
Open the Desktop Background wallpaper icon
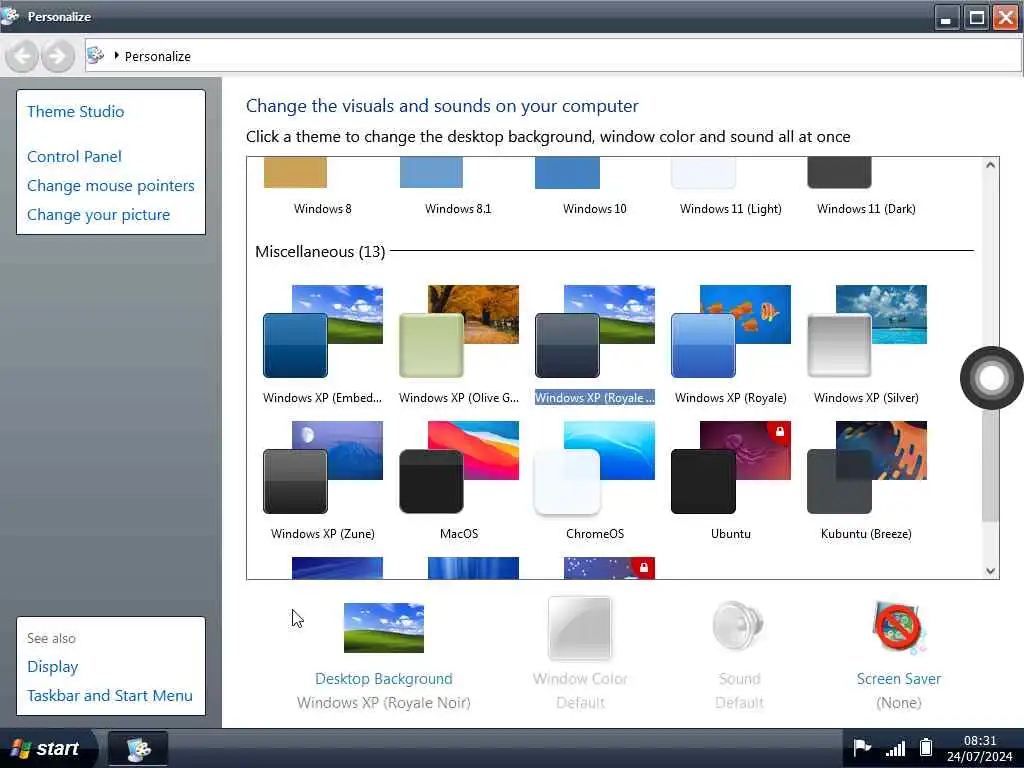click(x=383, y=628)
